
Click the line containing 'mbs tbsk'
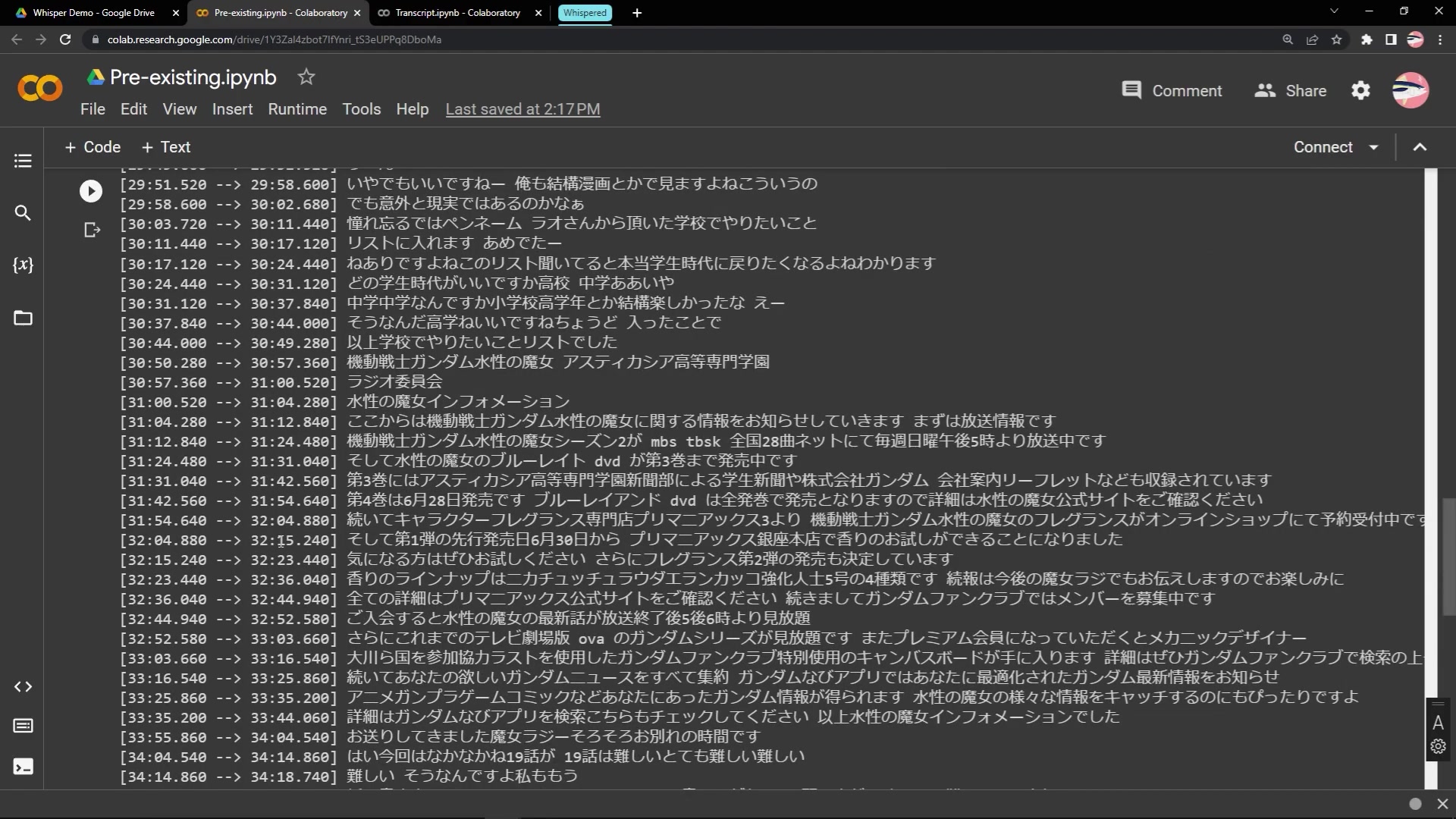pos(613,442)
